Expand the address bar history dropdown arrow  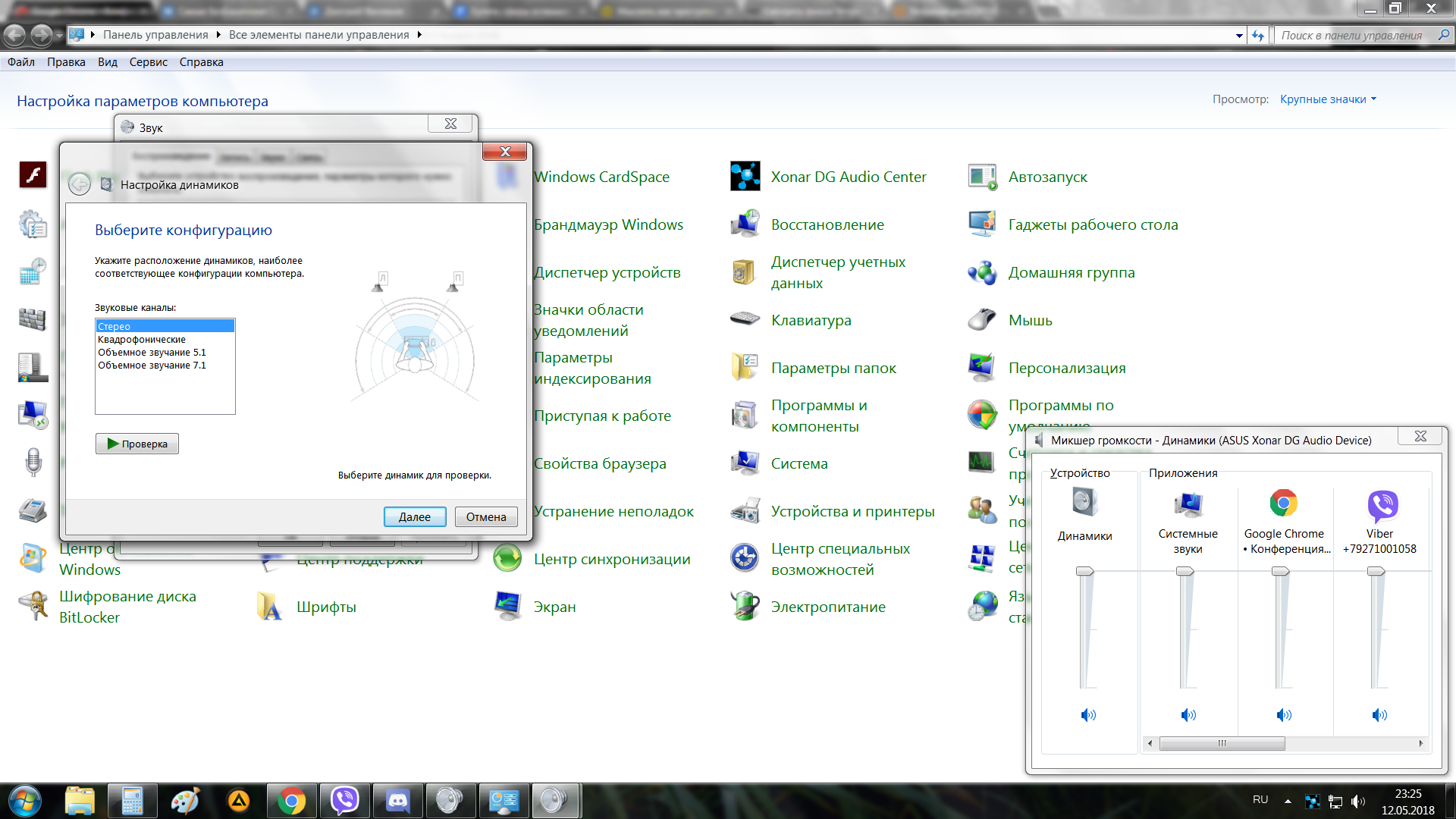tap(1239, 36)
